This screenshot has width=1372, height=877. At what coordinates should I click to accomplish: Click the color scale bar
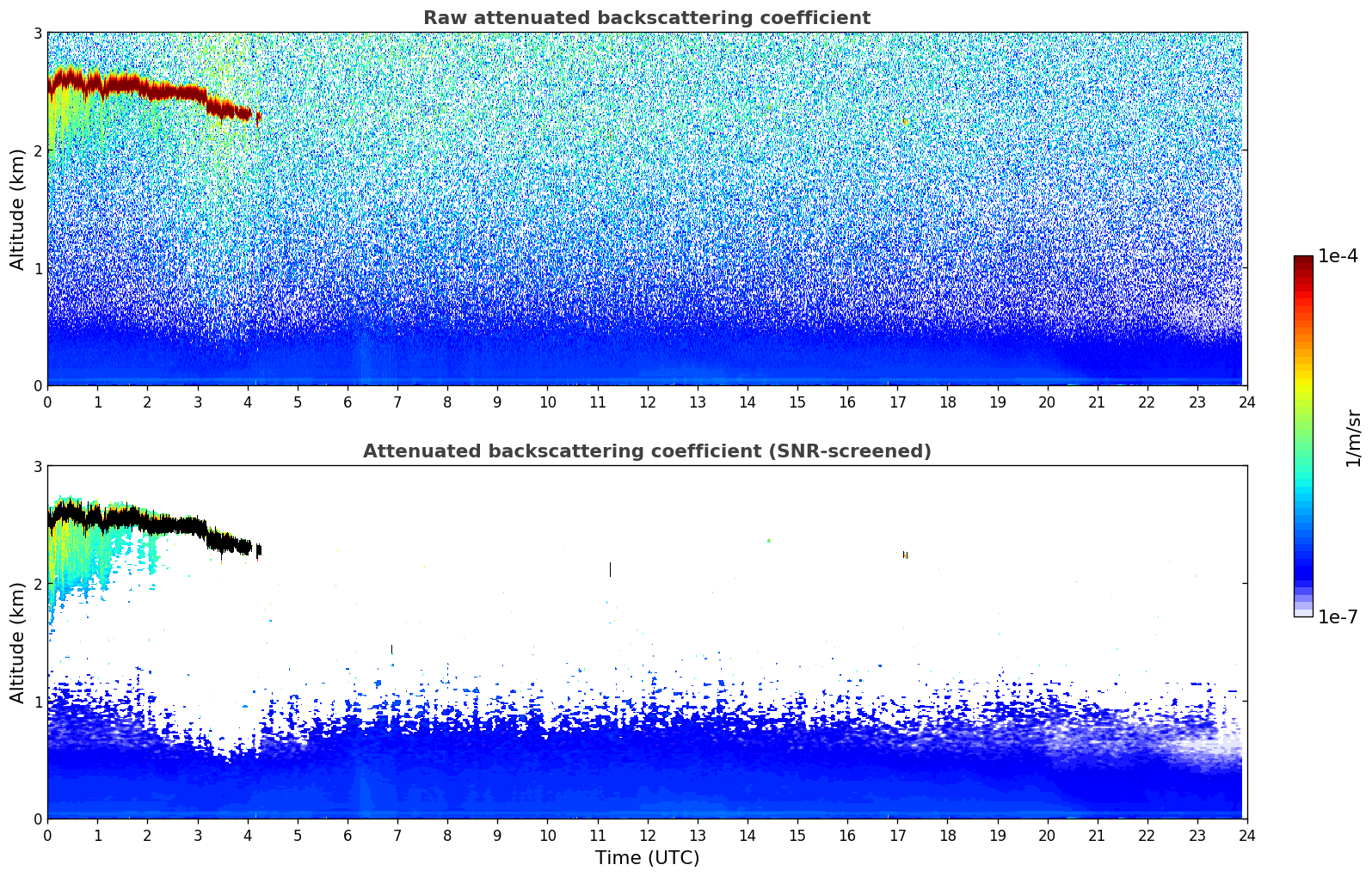[x=1303, y=436]
